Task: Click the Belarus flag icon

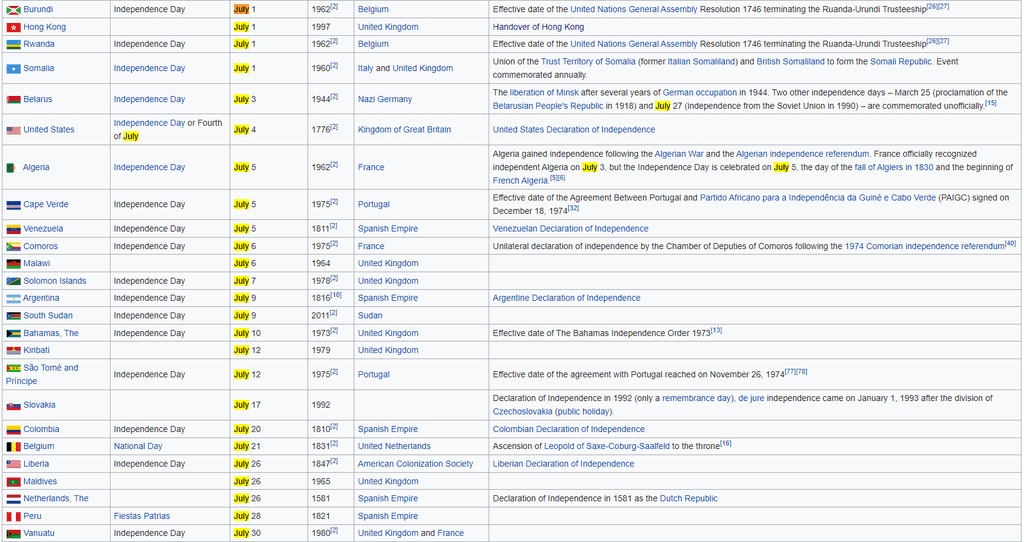Action: [13, 99]
